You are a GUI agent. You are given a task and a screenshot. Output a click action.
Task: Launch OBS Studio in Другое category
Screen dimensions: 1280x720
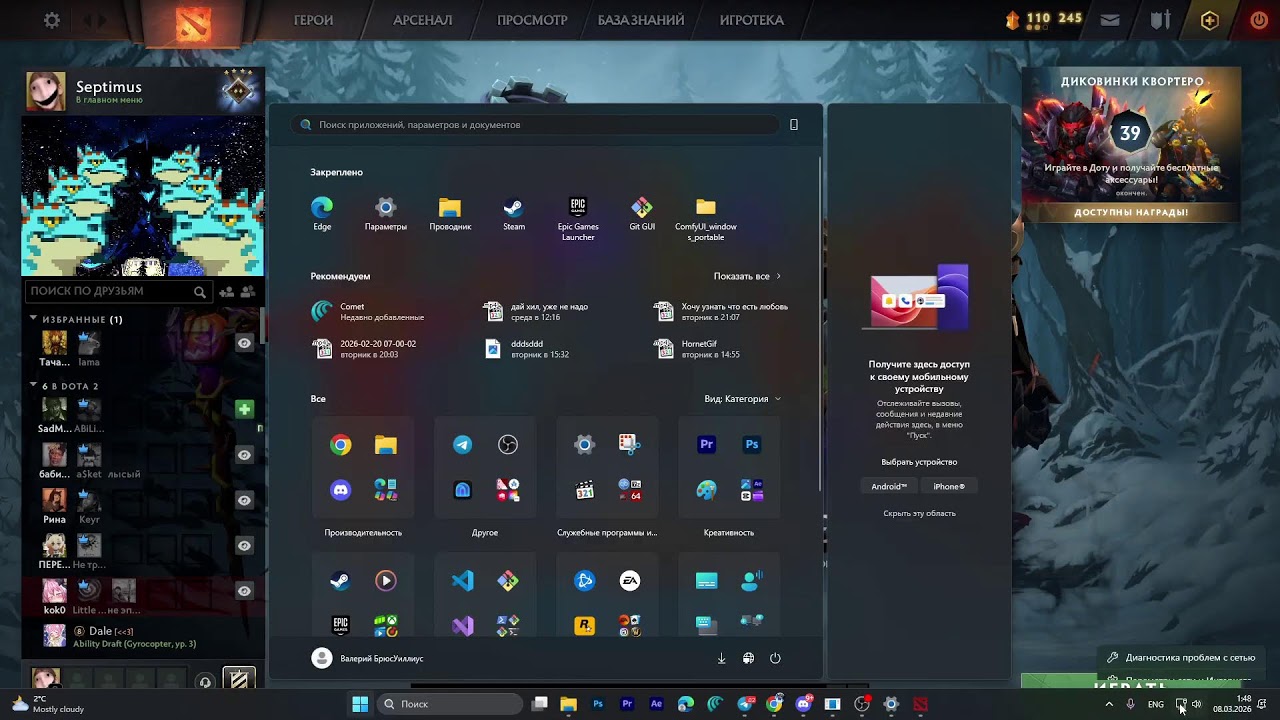click(x=508, y=445)
